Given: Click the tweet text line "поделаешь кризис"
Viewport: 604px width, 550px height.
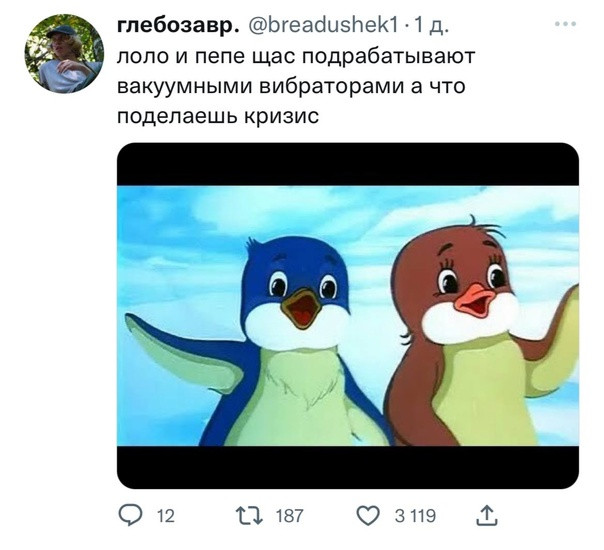Looking at the screenshot, I should pos(218,116).
